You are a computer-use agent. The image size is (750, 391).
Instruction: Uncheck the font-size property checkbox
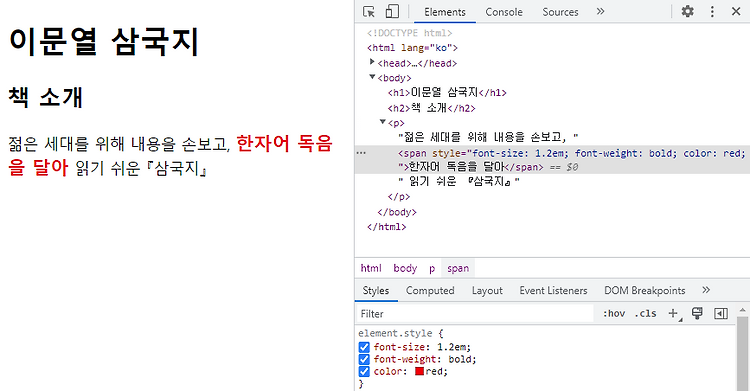pyautogui.click(x=364, y=347)
